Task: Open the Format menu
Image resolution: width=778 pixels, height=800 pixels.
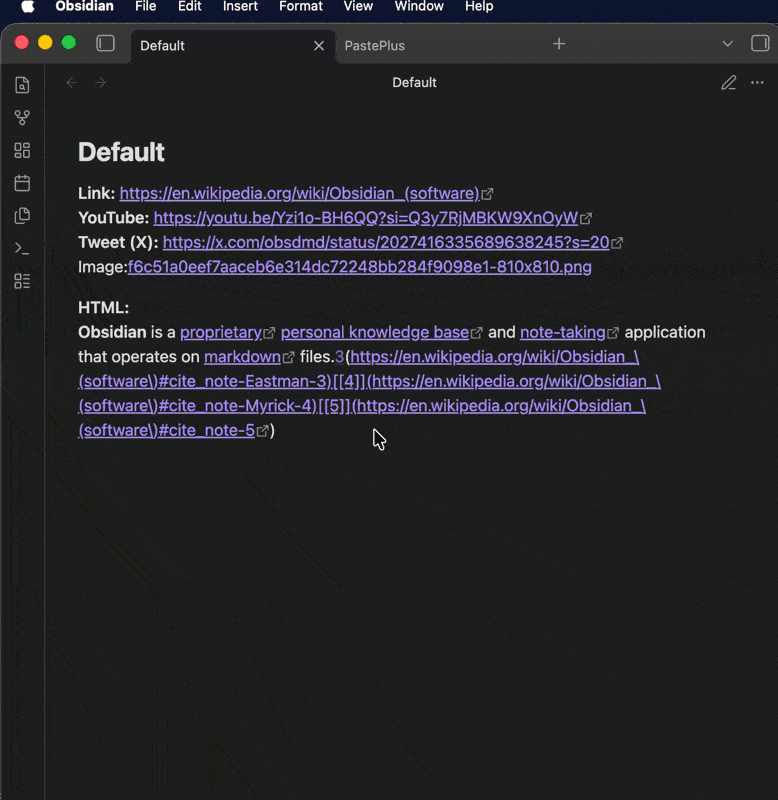Action: click(300, 7)
